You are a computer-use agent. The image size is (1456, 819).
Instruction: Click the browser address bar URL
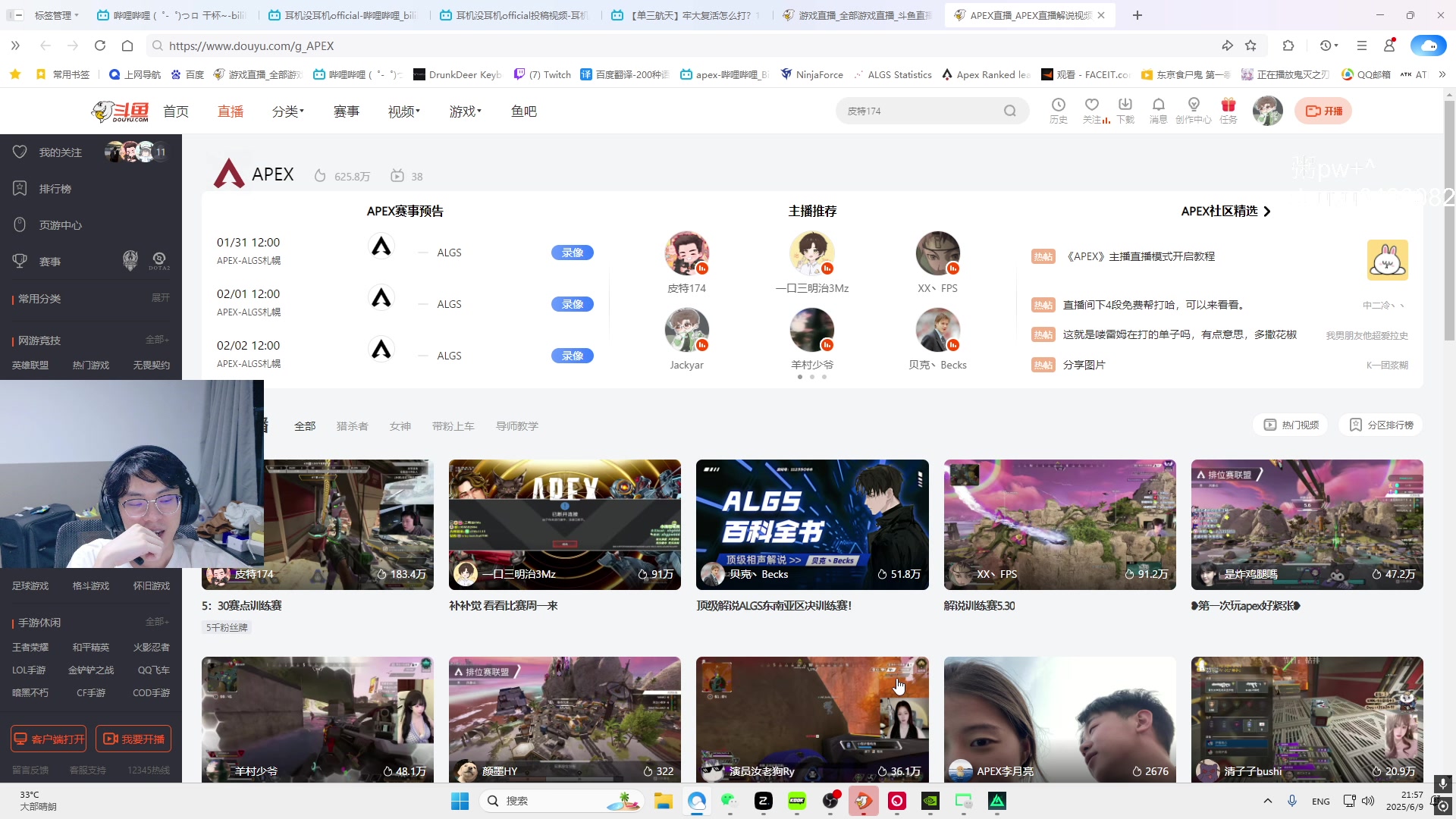251,45
